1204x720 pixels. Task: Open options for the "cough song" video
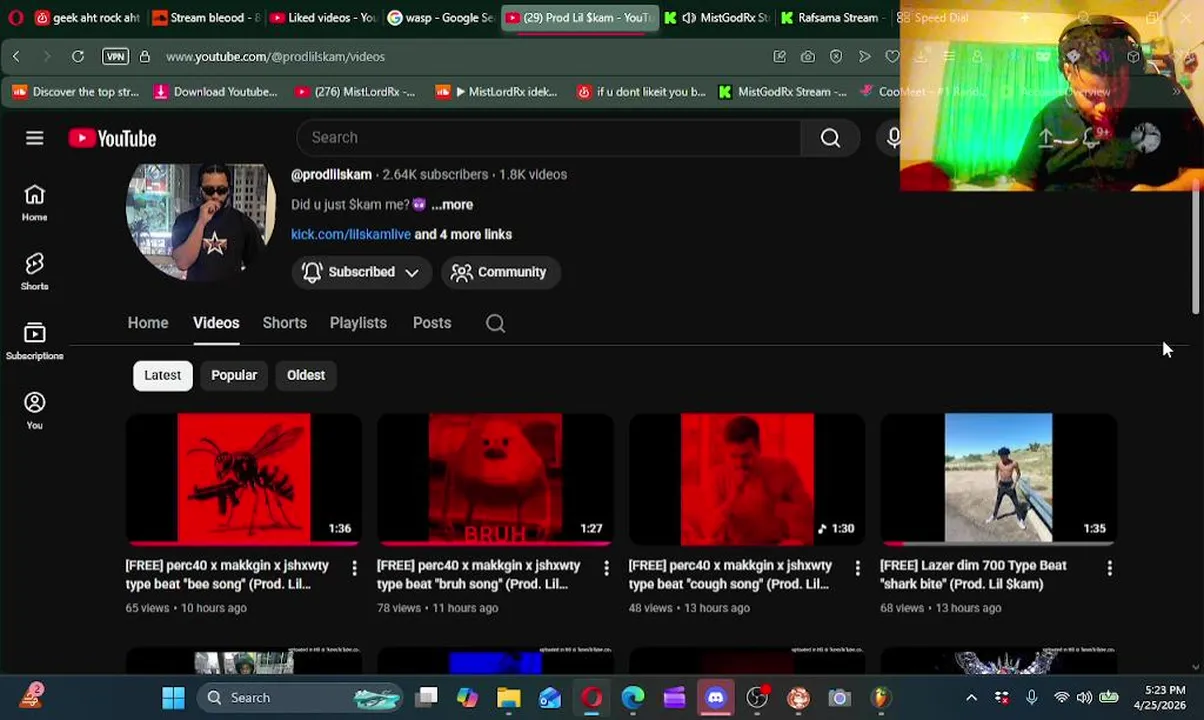[857, 568]
